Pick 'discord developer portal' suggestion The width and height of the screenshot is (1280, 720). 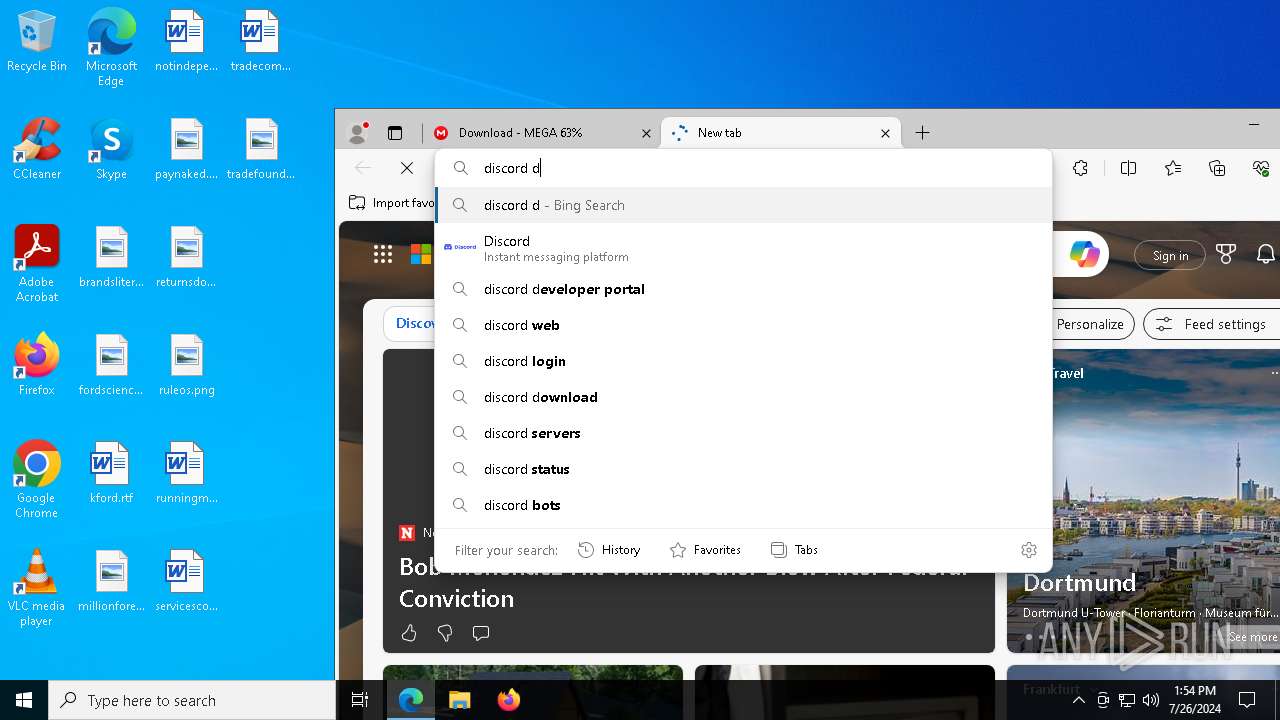click(x=743, y=289)
